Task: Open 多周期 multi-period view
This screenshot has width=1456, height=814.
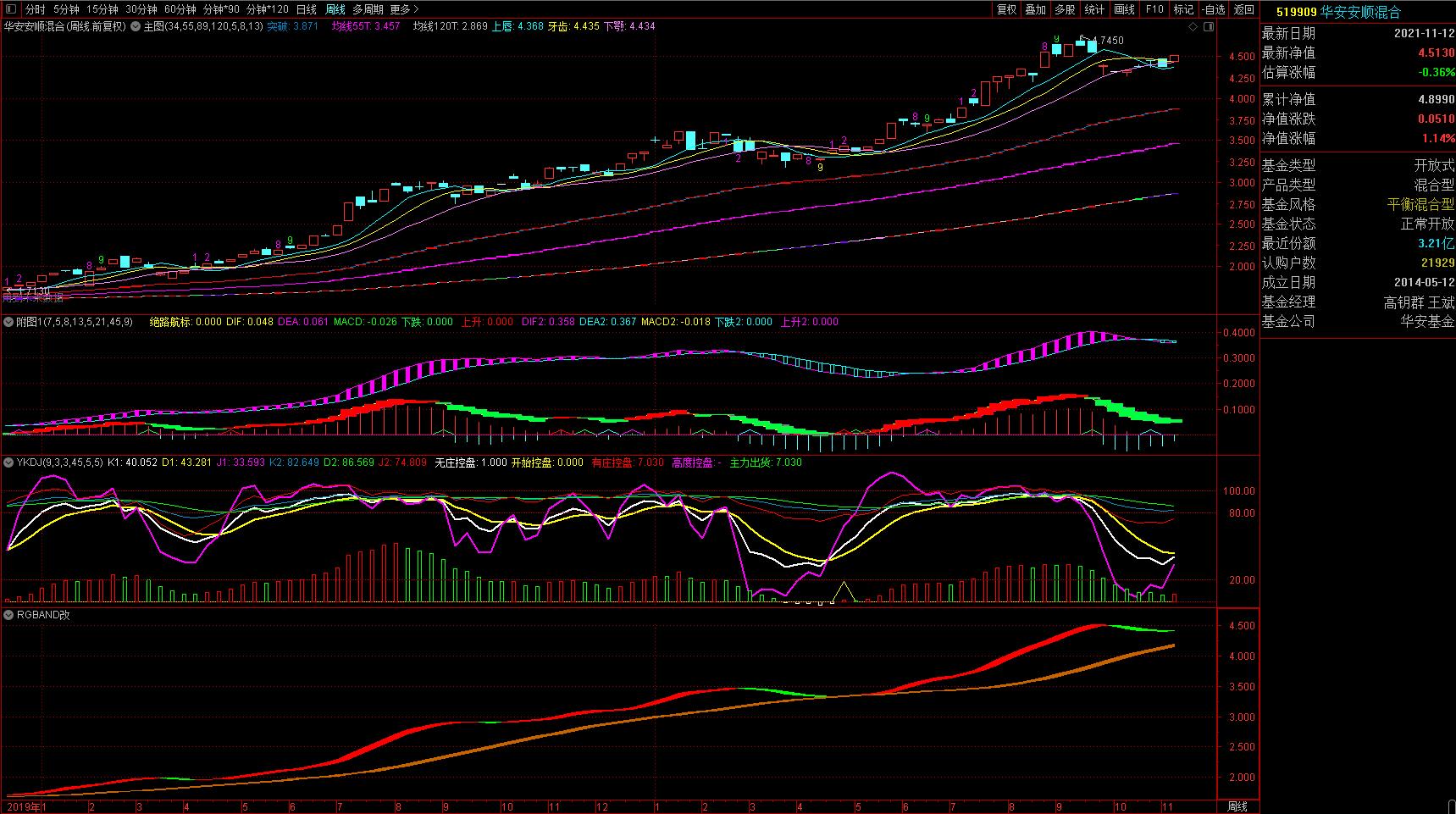Action: pos(368,9)
